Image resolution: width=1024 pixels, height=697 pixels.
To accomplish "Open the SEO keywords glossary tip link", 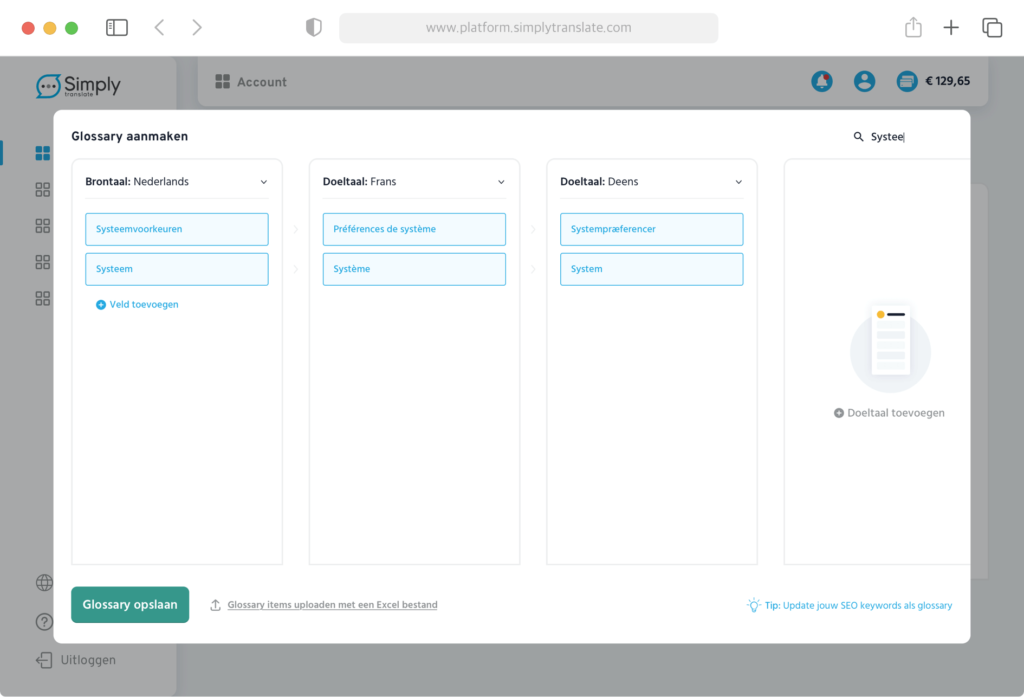I will tap(858, 605).
